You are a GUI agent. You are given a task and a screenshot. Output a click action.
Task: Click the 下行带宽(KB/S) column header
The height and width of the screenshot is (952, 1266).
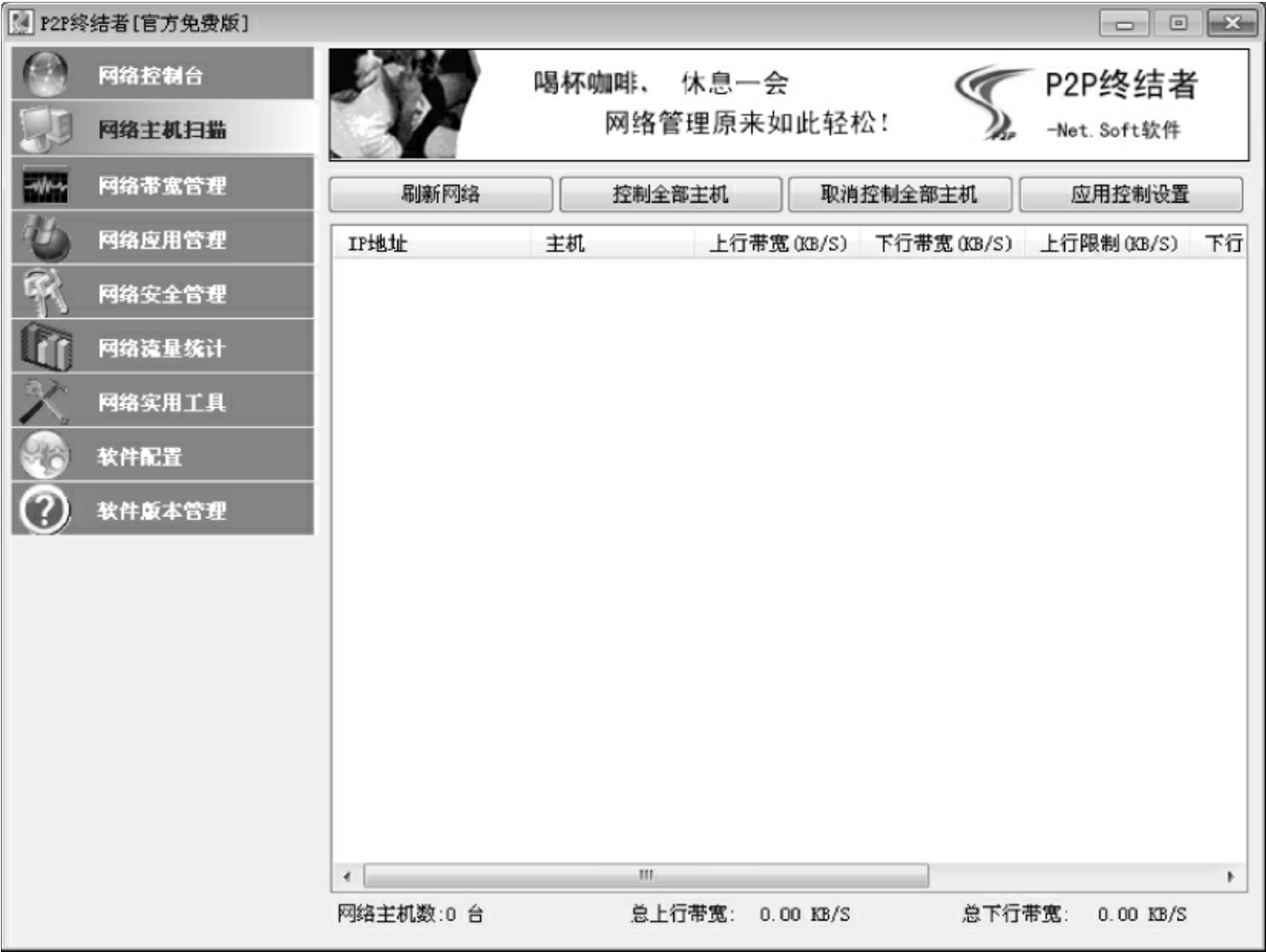tap(943, 243)
